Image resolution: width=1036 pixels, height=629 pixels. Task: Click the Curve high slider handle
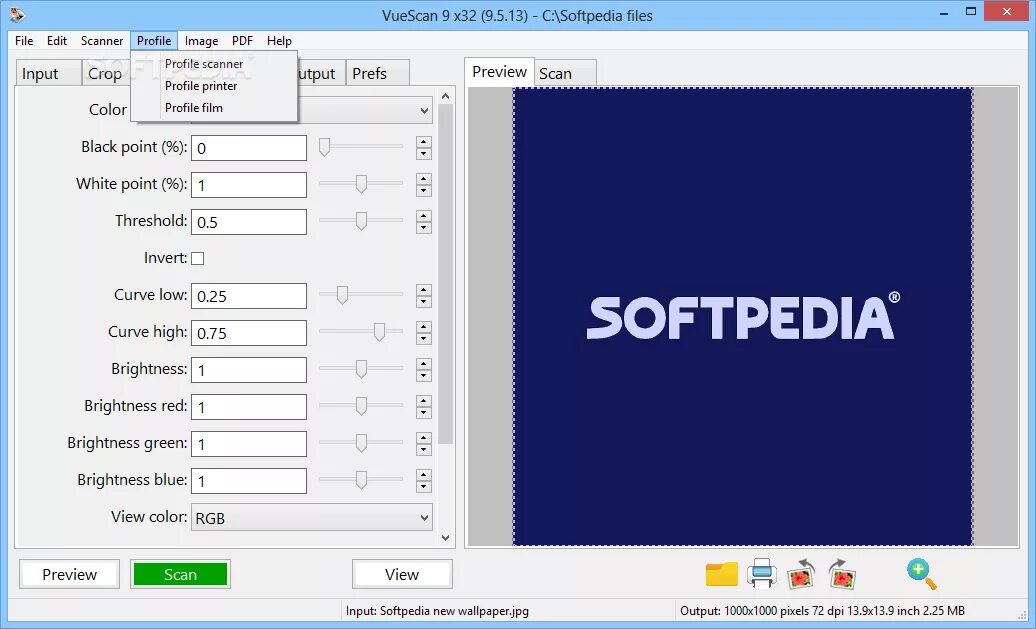coord(379,332)
